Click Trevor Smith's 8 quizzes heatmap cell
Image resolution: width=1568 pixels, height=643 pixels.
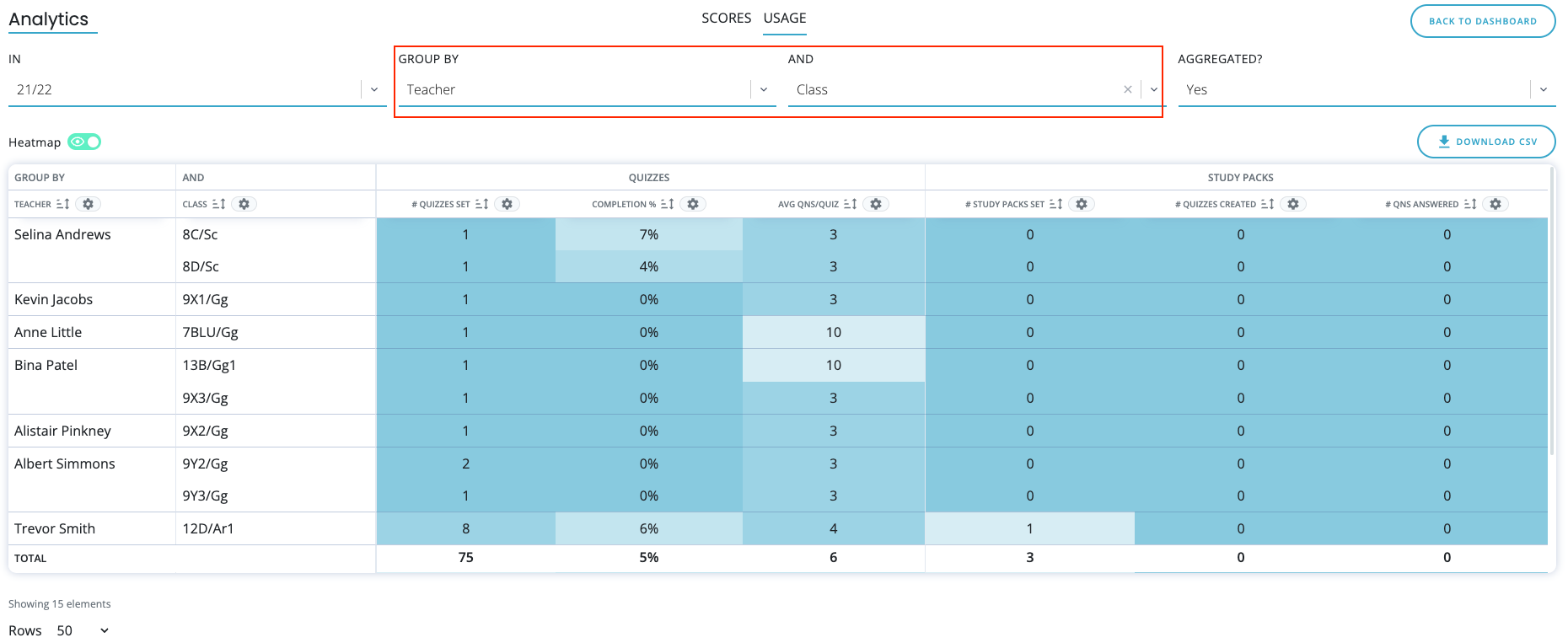coord(465,528)
